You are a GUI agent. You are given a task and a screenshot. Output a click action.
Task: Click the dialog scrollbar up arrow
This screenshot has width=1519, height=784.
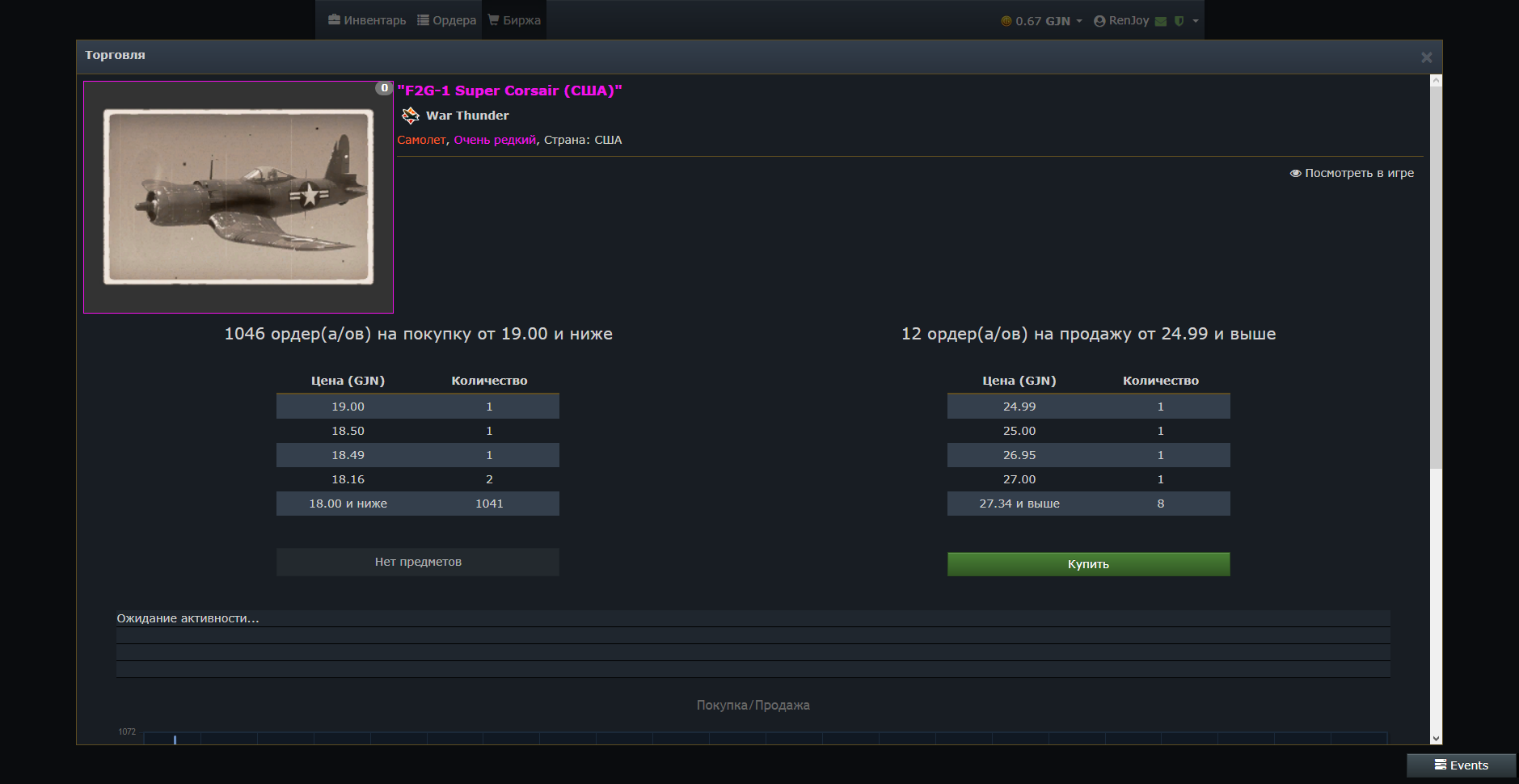pos(1436,80)
